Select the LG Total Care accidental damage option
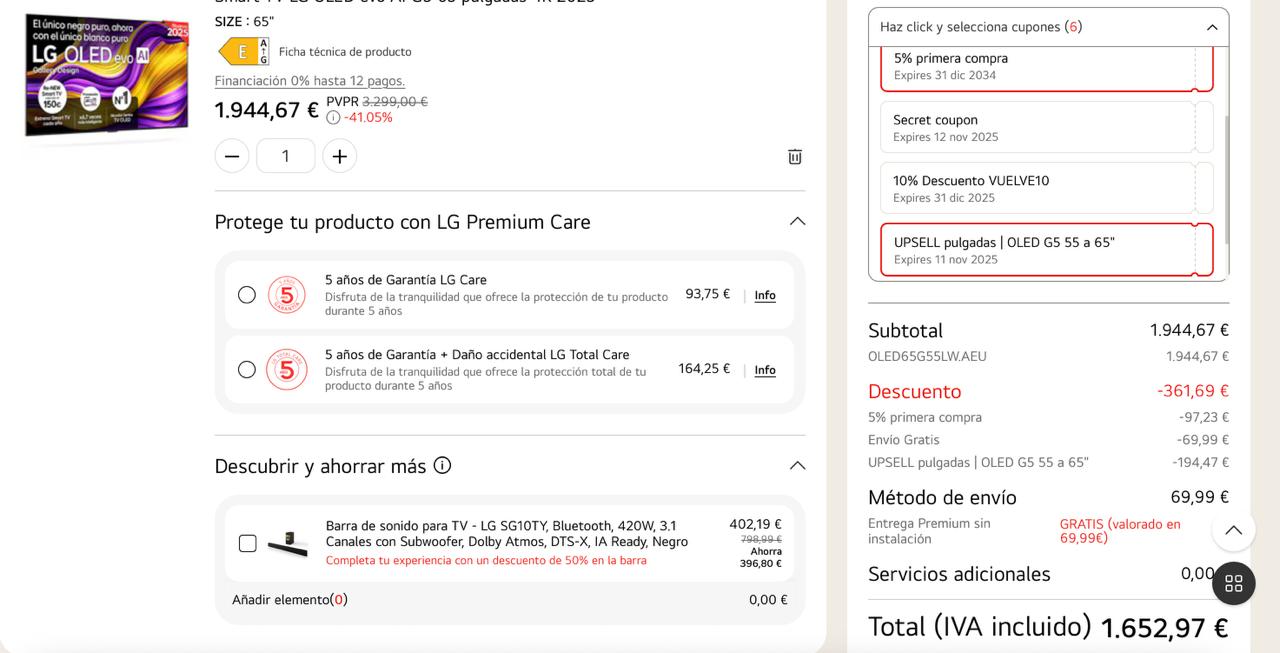This screenshot has height=653, width=1280. point(247,370)
